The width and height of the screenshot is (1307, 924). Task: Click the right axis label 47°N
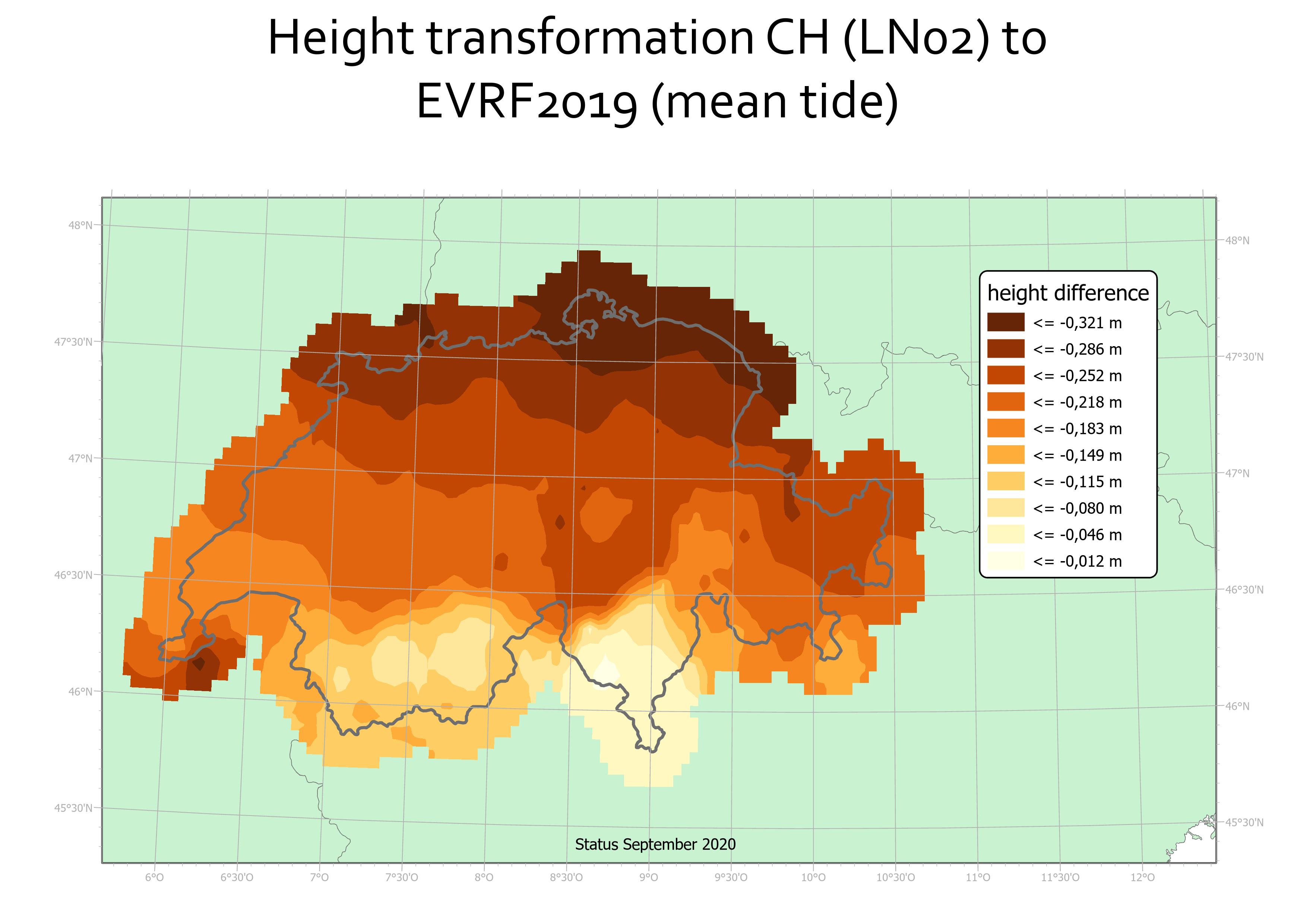[1238, 473]
